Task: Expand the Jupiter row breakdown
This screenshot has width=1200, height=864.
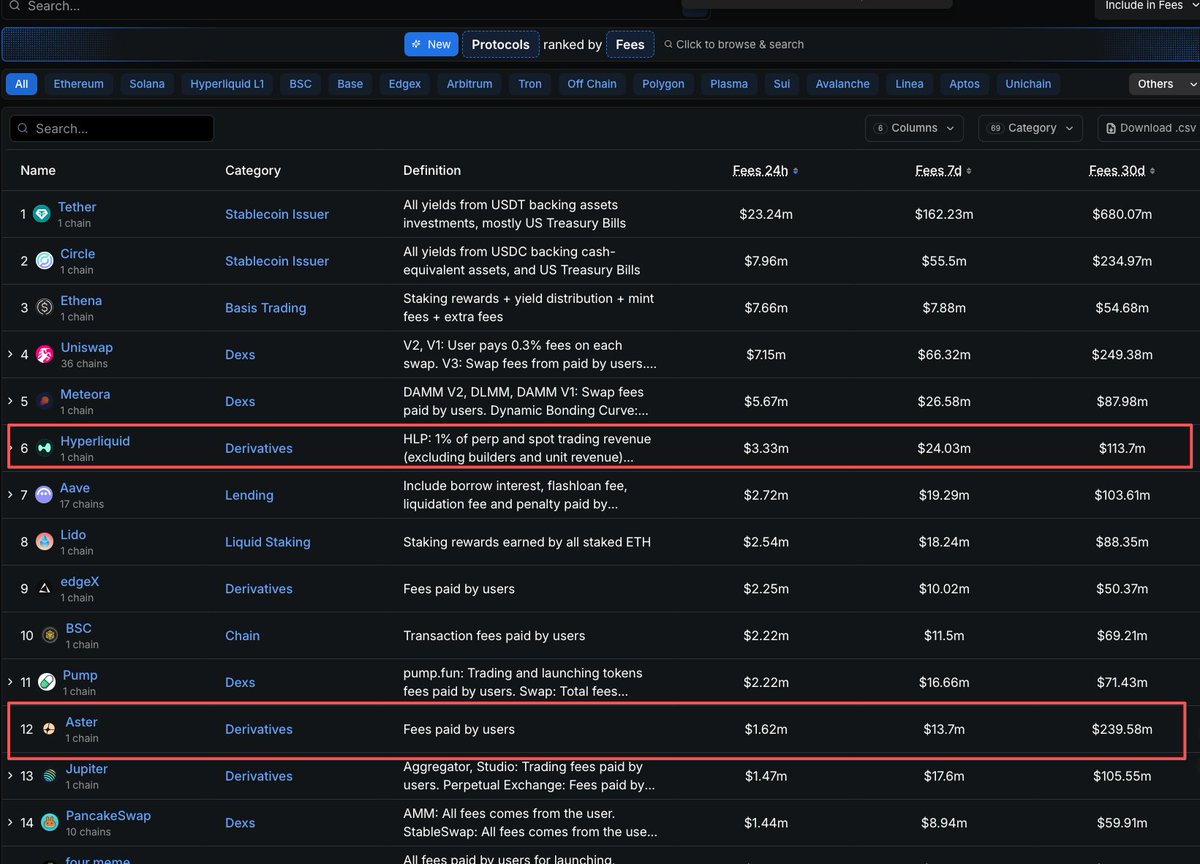Action: coord(10,776)
